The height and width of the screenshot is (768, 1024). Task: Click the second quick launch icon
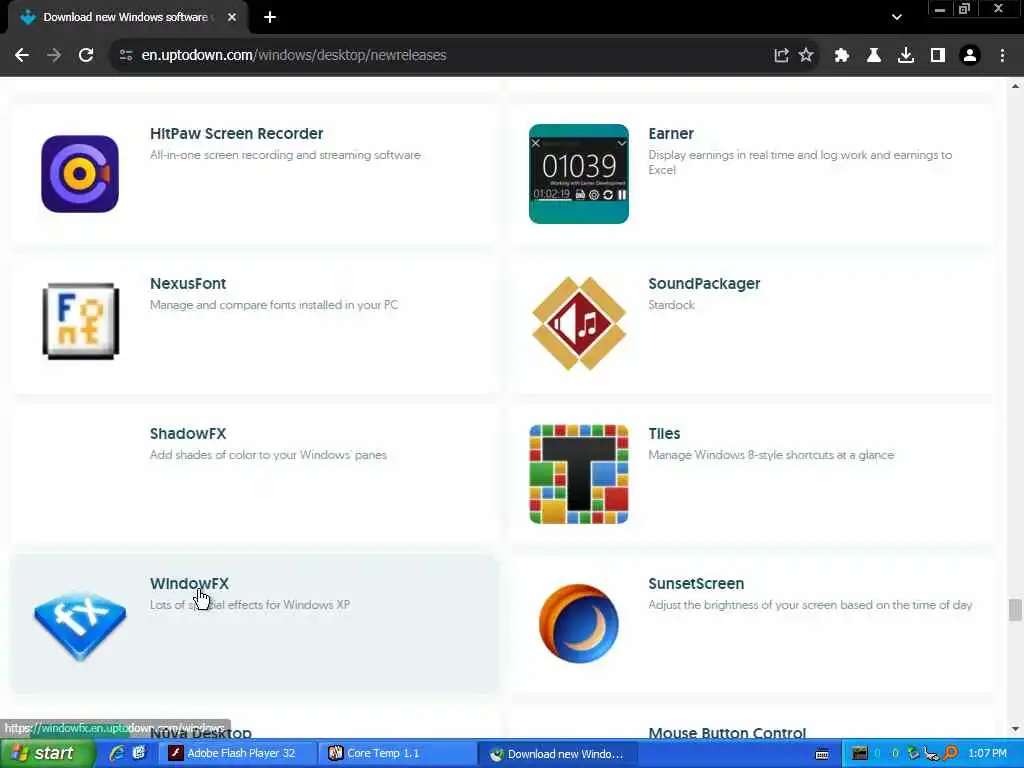[140, 753]
